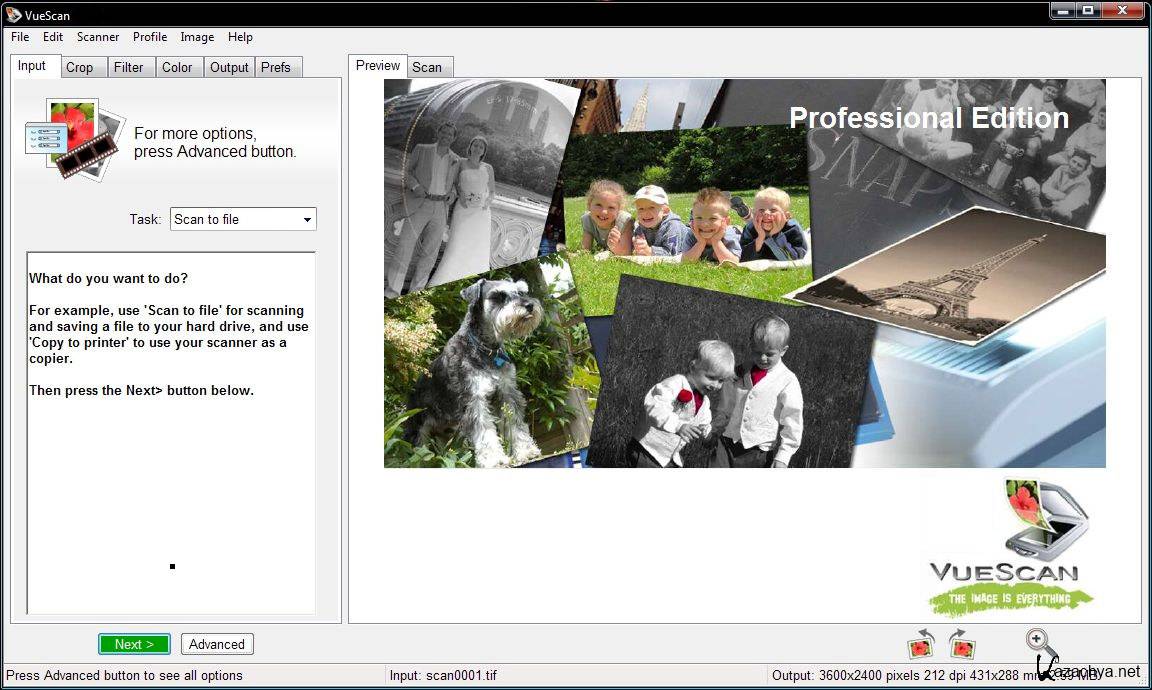Switch to the Filter tab
1152x690 pixels.
coord(129,67)
